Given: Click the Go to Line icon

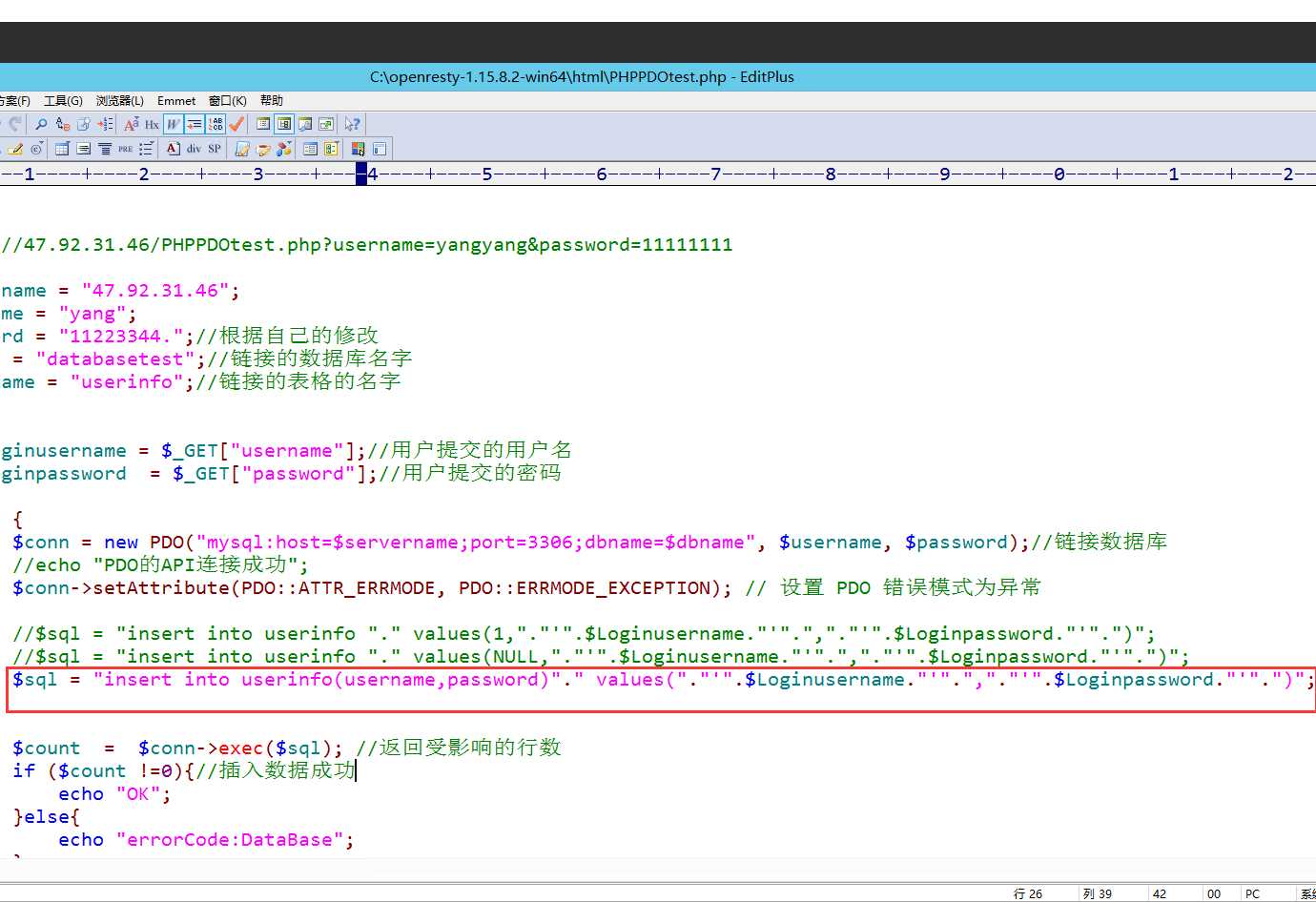Looking at the screenshot, I should pyautogui.click(x=105, y=124).
